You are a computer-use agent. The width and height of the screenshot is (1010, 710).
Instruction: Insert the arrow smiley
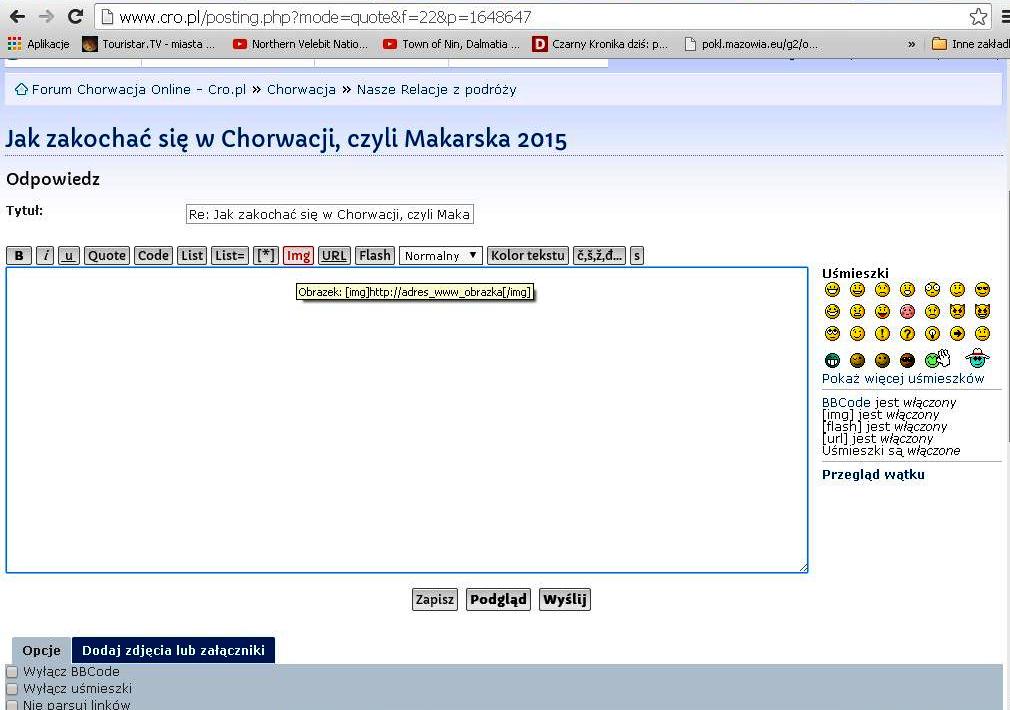pos(957,334)
